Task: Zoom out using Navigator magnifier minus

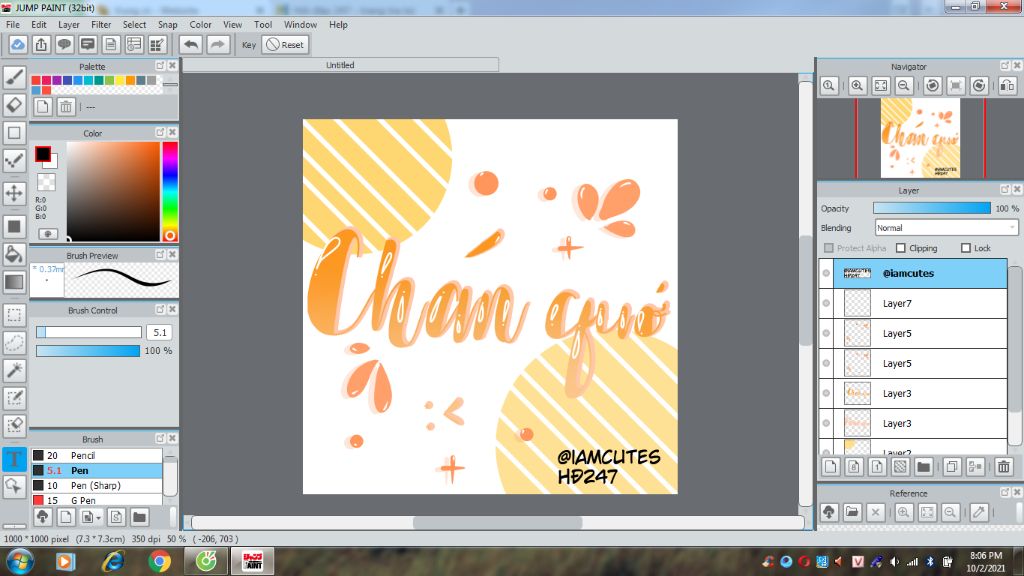Action: [x=904, y=86]
